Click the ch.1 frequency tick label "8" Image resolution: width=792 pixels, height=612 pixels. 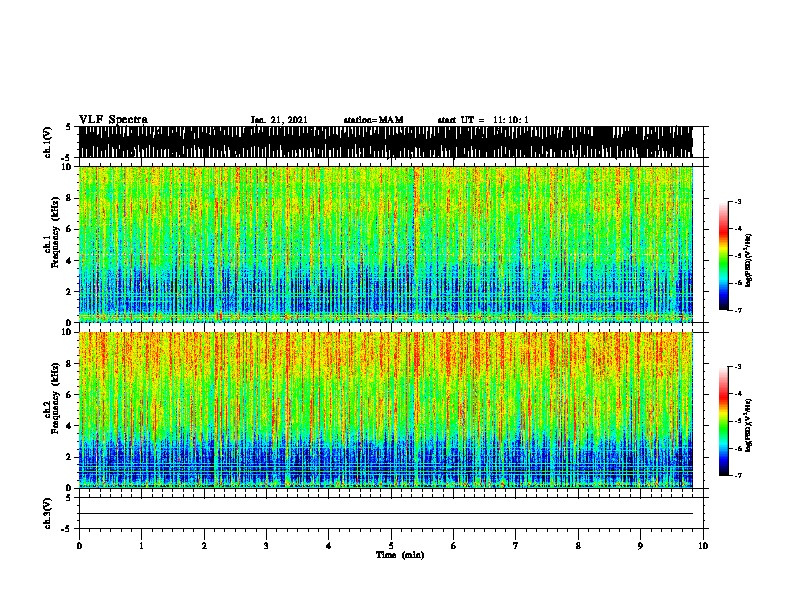pyautogui.click(x=70, y=198)
